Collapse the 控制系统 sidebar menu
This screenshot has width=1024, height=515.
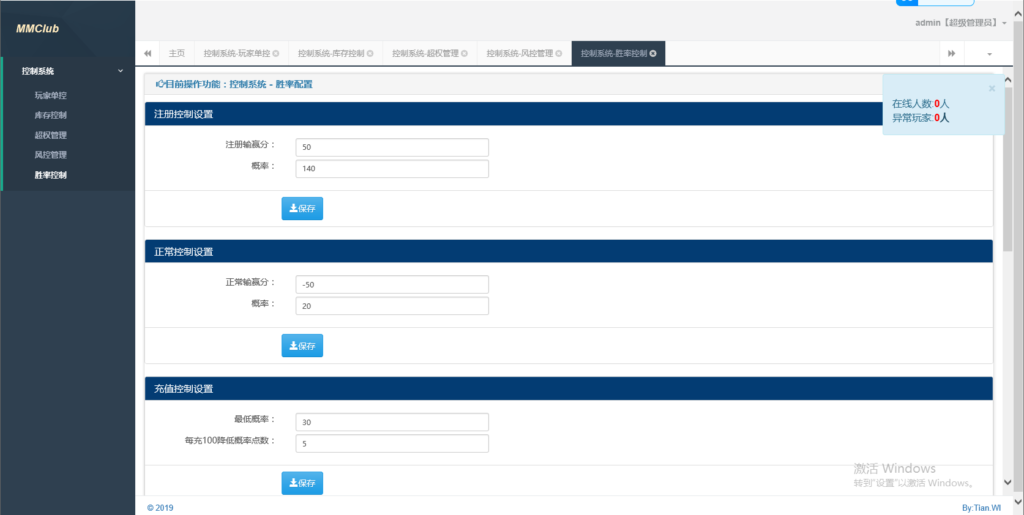tap(120, 71)
